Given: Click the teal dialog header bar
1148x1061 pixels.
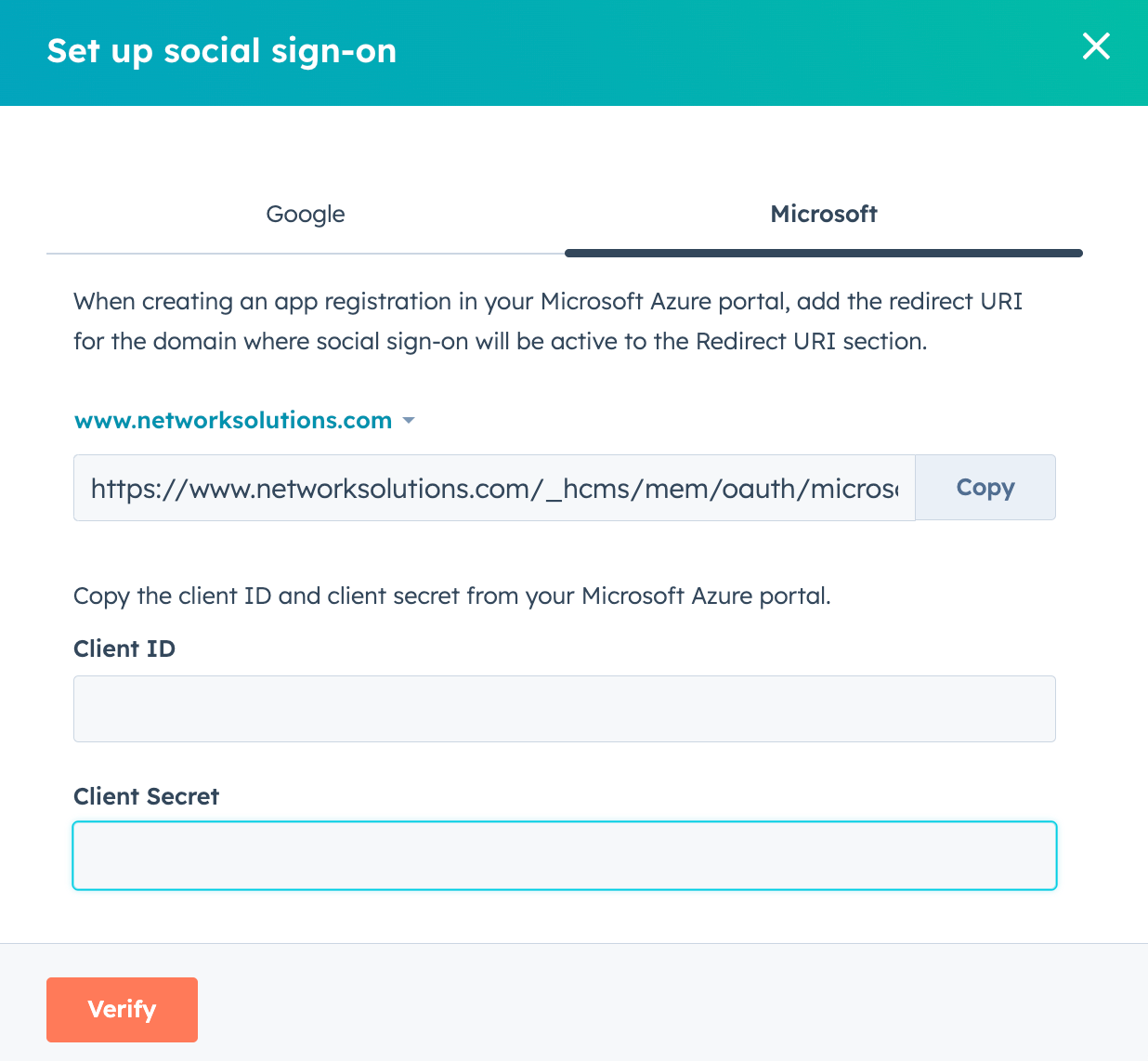Looking at the screenshot, I should (697, 53).
